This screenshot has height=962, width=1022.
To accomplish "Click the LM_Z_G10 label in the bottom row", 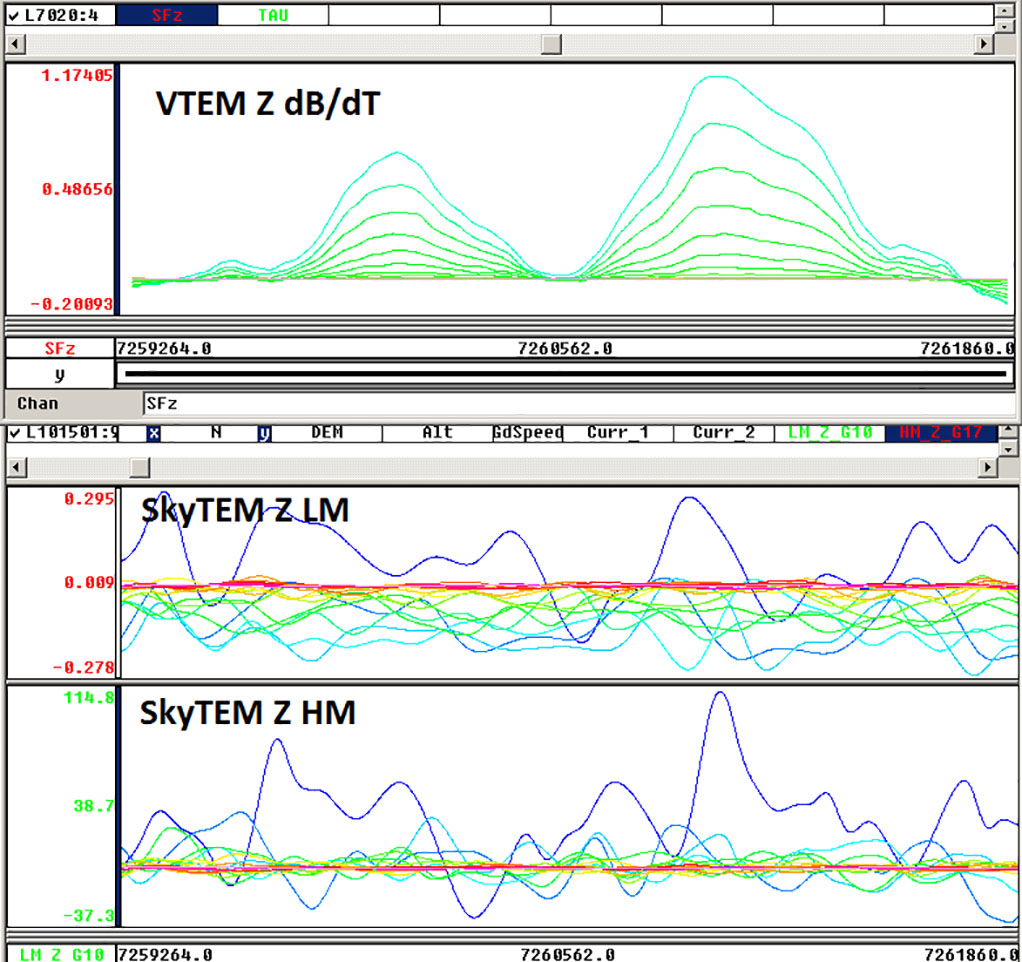I will 62,955.
